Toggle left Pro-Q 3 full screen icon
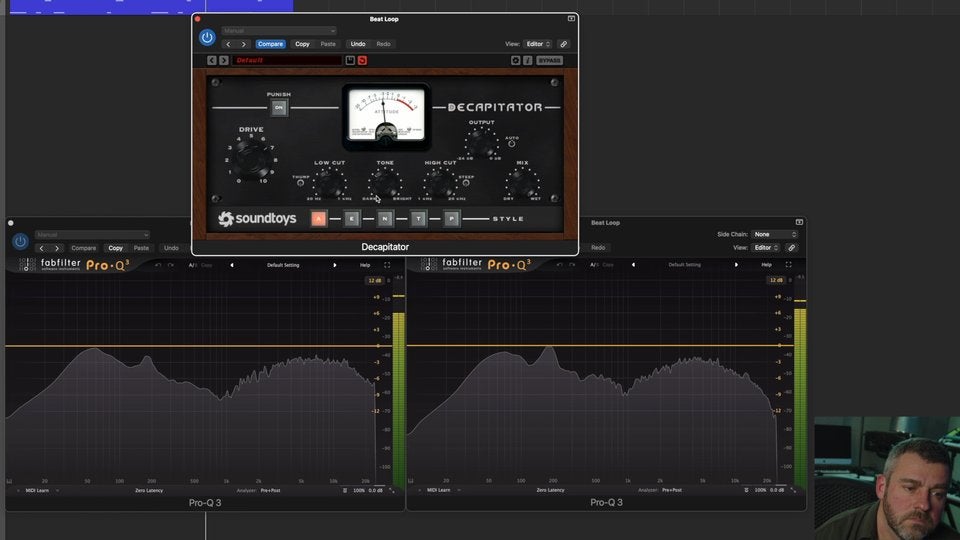Viewport: 960px width, 540px height. (387, 265)
